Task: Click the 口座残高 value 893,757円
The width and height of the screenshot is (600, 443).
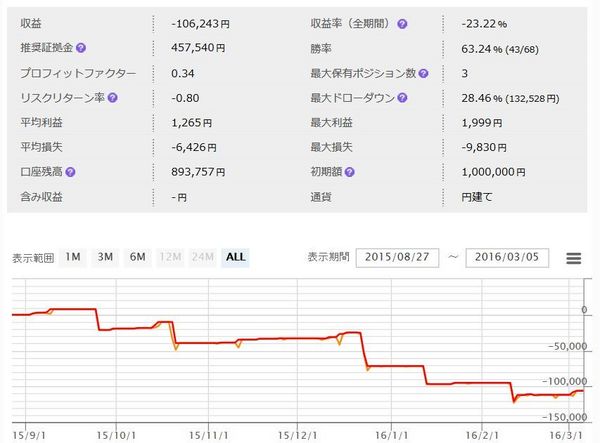Action: [198, 172]
